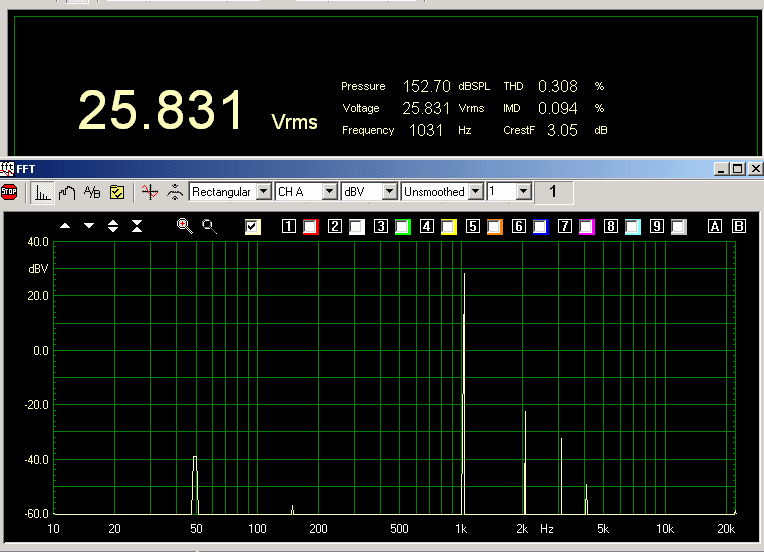Toggle the blue overlay 6 checkbox
The image size is (764, 552).
(540, 227)
